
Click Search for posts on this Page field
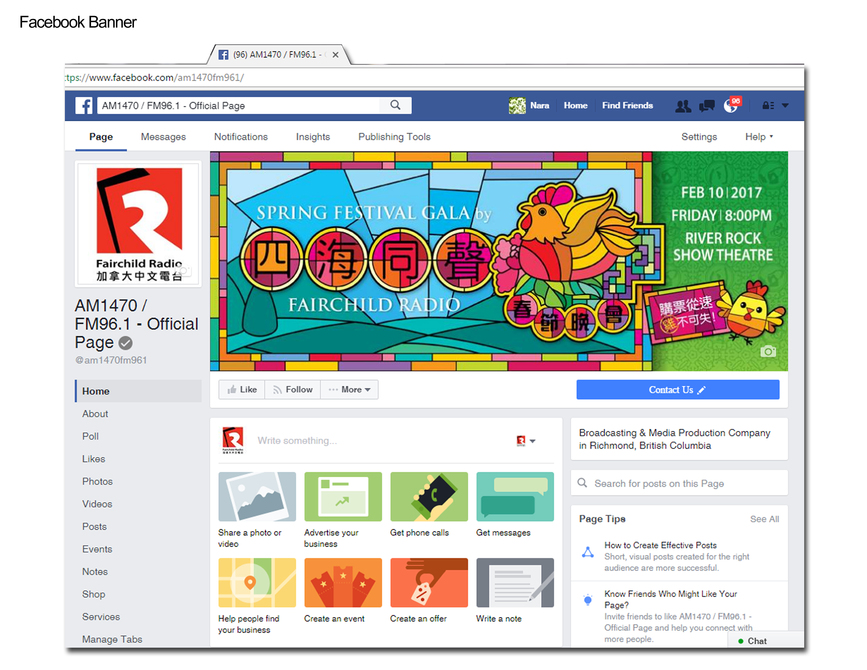coord(679,483)
